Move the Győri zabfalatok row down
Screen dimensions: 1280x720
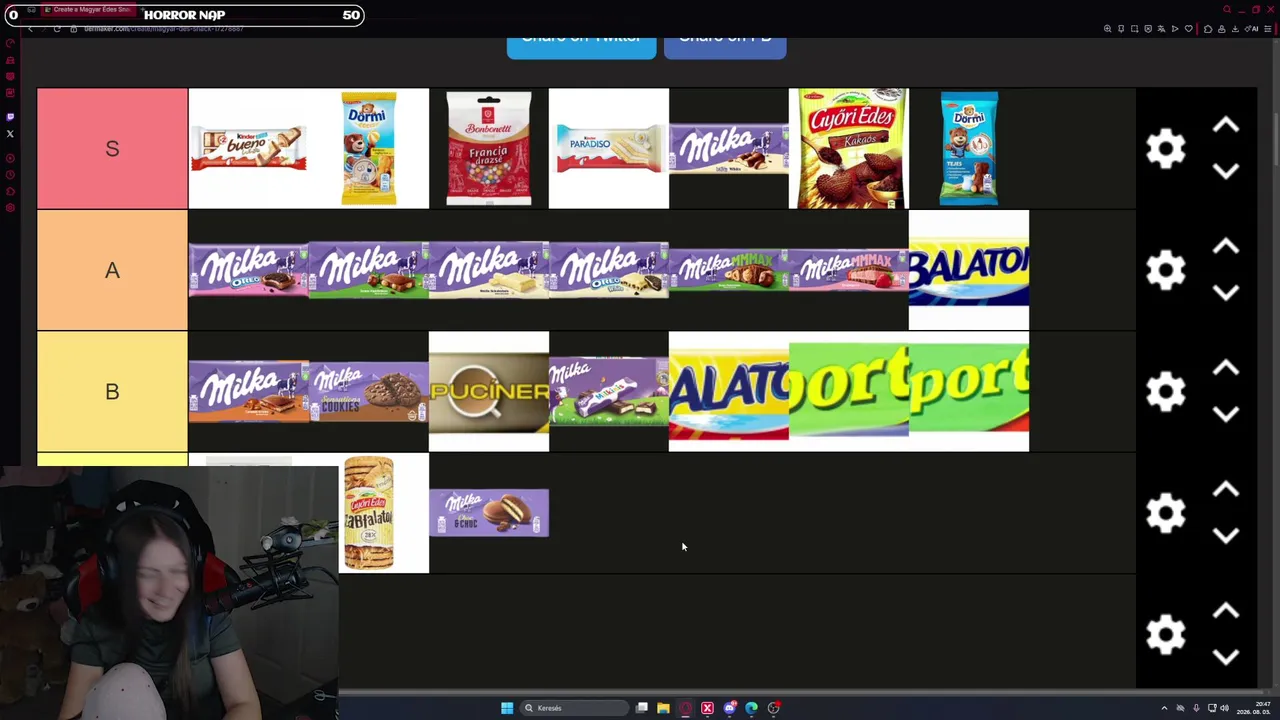(x=1226, y=536)
